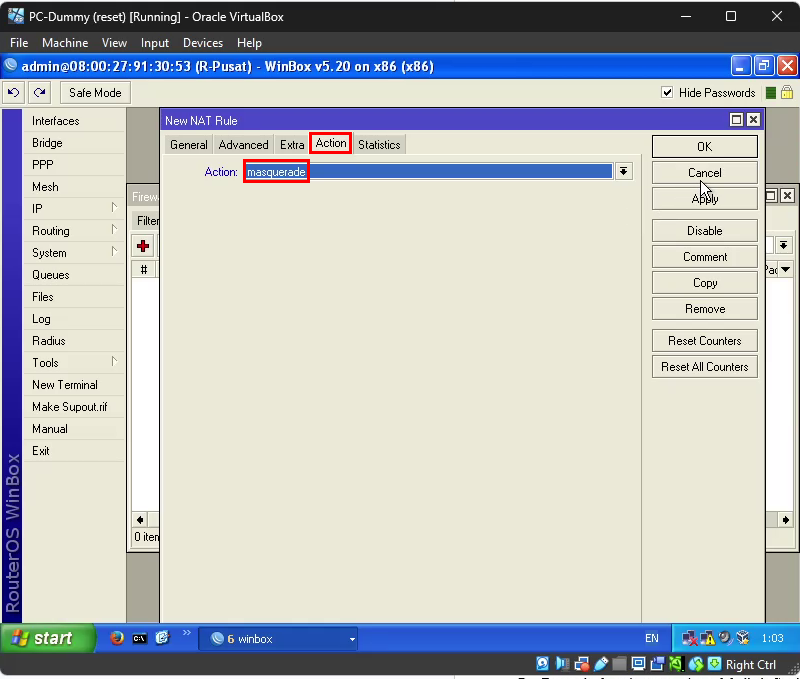Open the Windows start menu
The image size is (800, 679).
(48, 638)
